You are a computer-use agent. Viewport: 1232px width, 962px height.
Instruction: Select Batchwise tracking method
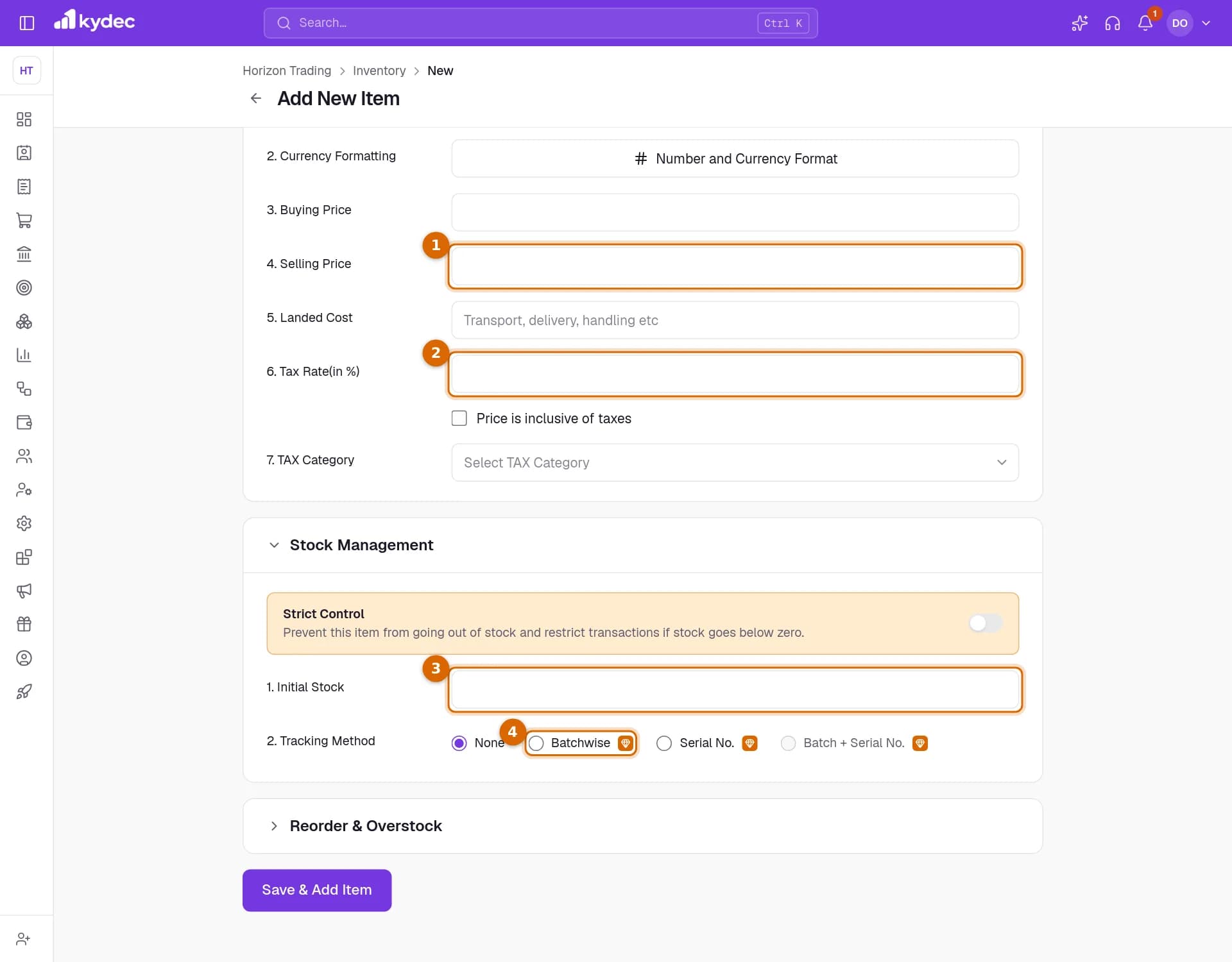pos(536,743)
